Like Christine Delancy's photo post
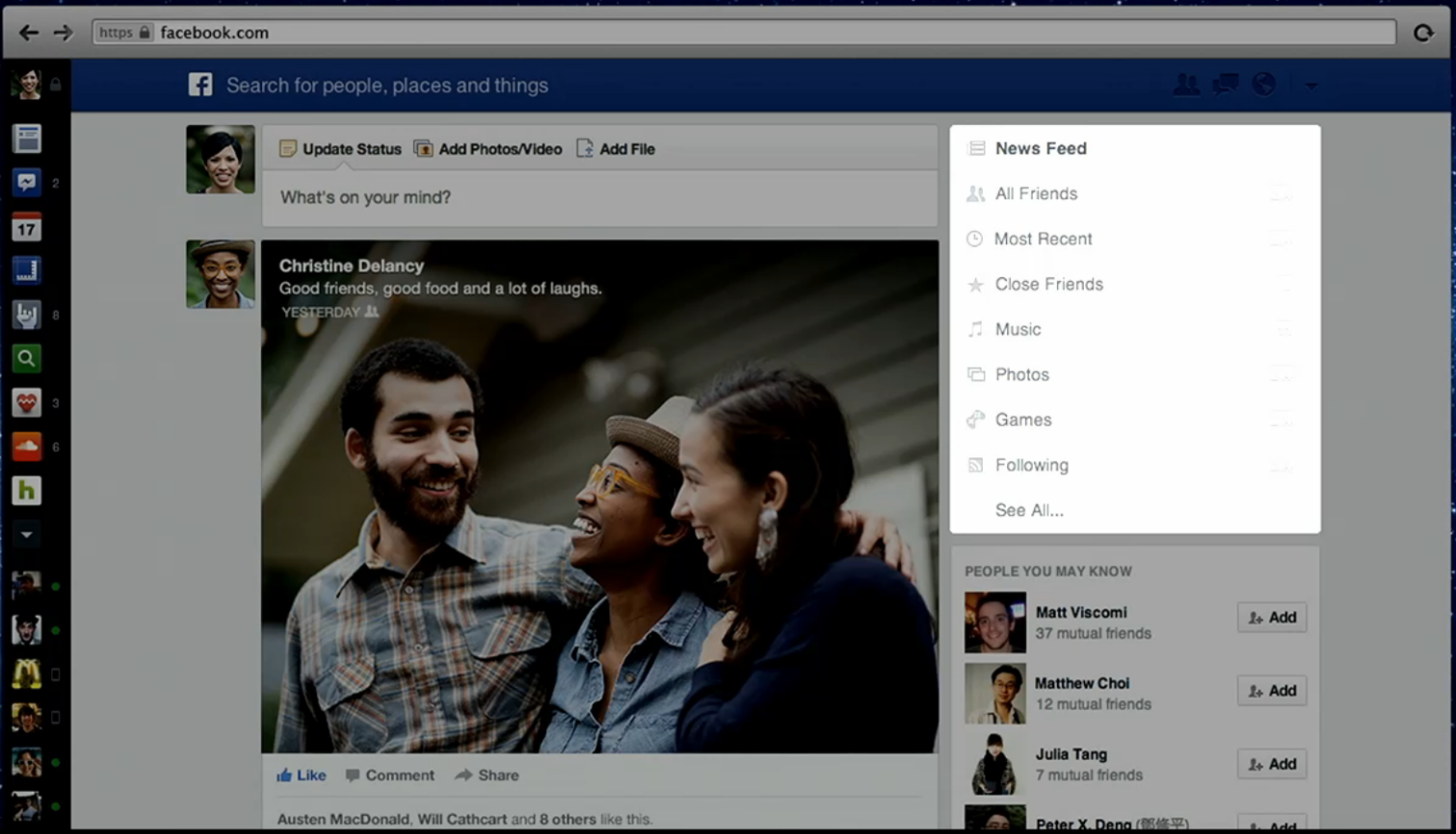 302,775
